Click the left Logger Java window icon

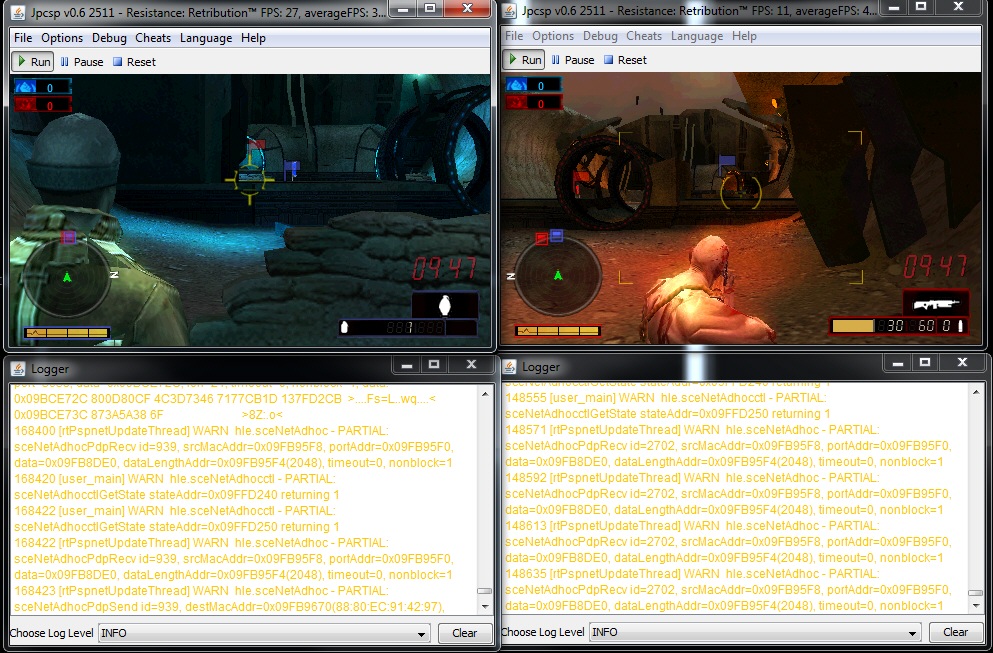pyautogui.click(x=18, y=367)
